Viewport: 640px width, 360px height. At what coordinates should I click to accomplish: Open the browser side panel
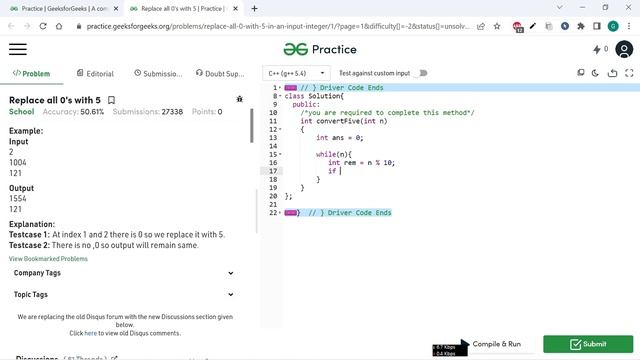597,26
